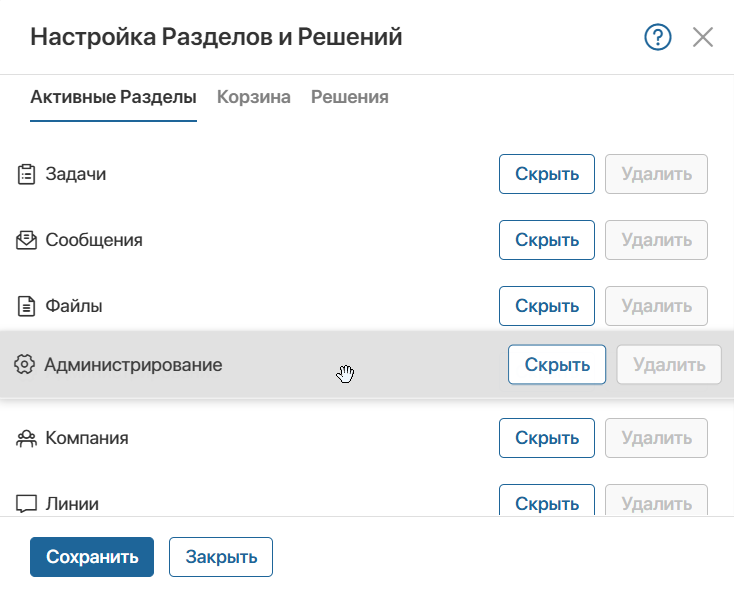Hide the Сообщения section
The image size is (734, 596).
pyautogui.click(x=547, y=240)
